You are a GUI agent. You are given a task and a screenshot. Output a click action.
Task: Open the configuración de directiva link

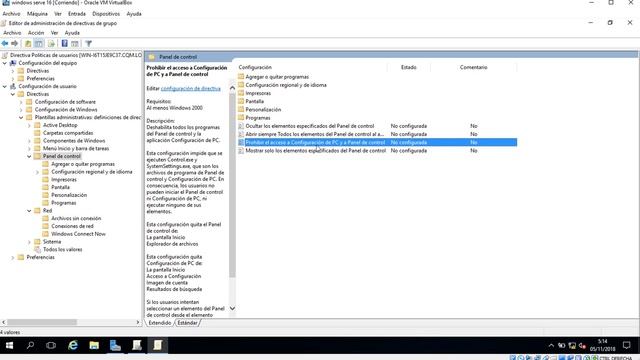191,89
